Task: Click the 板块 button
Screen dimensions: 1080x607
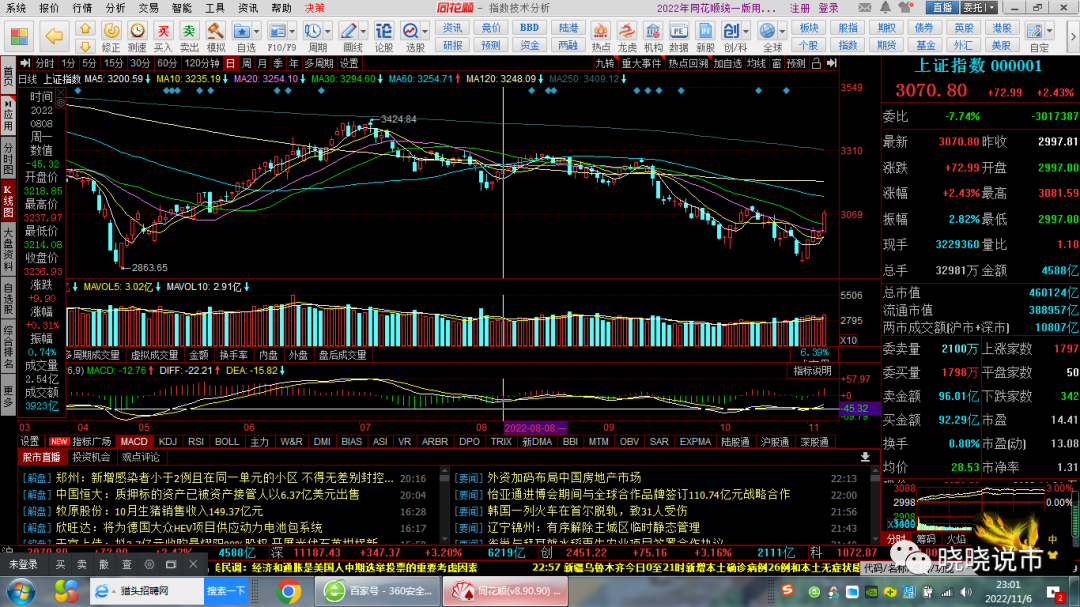Action: tap(809, 28)
